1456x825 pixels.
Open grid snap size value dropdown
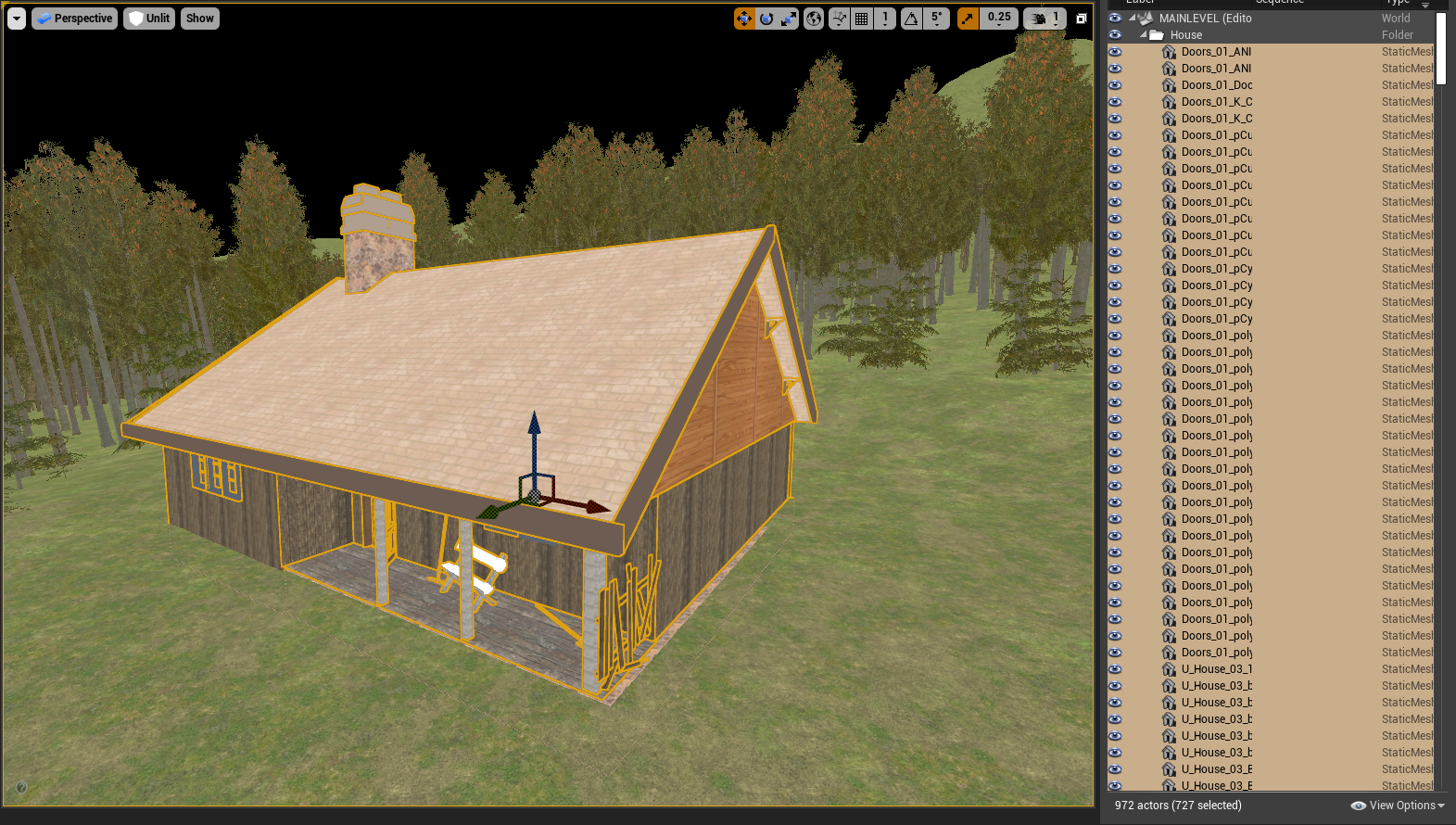pos(885,19)
